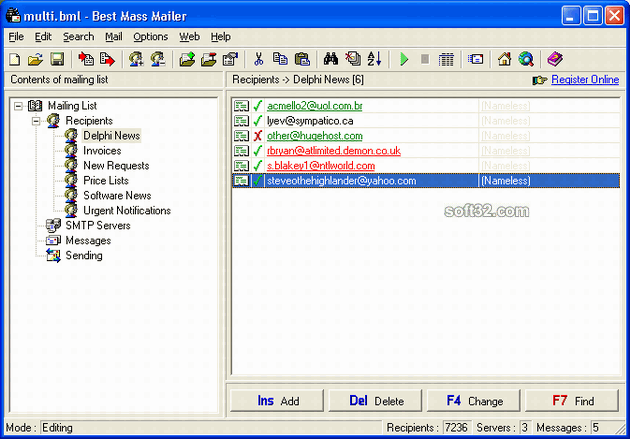Select the other@hugehost.com address
Screen dimensions: 630x439
click(x=315, y=136)
